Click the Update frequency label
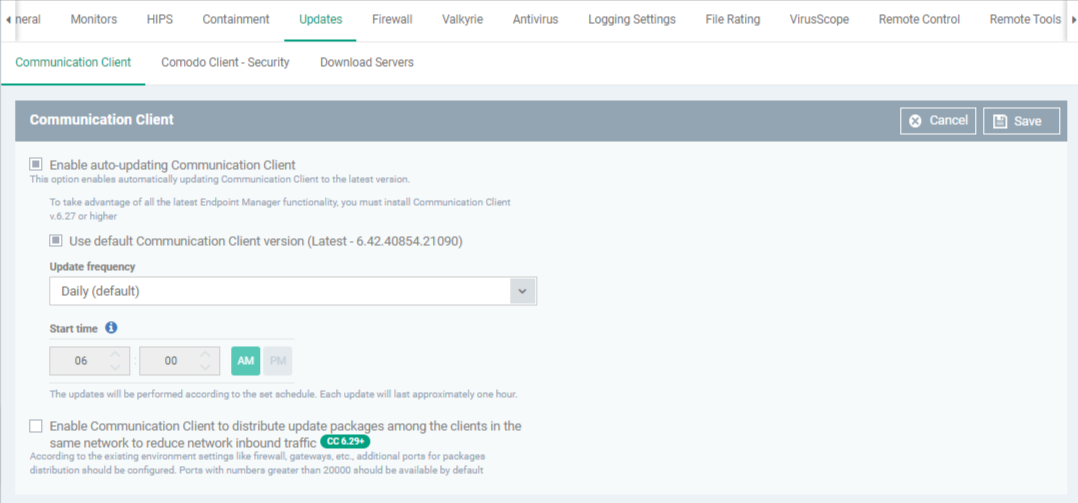Screen dimensions: 1078x503 click(x=92, y=267)
